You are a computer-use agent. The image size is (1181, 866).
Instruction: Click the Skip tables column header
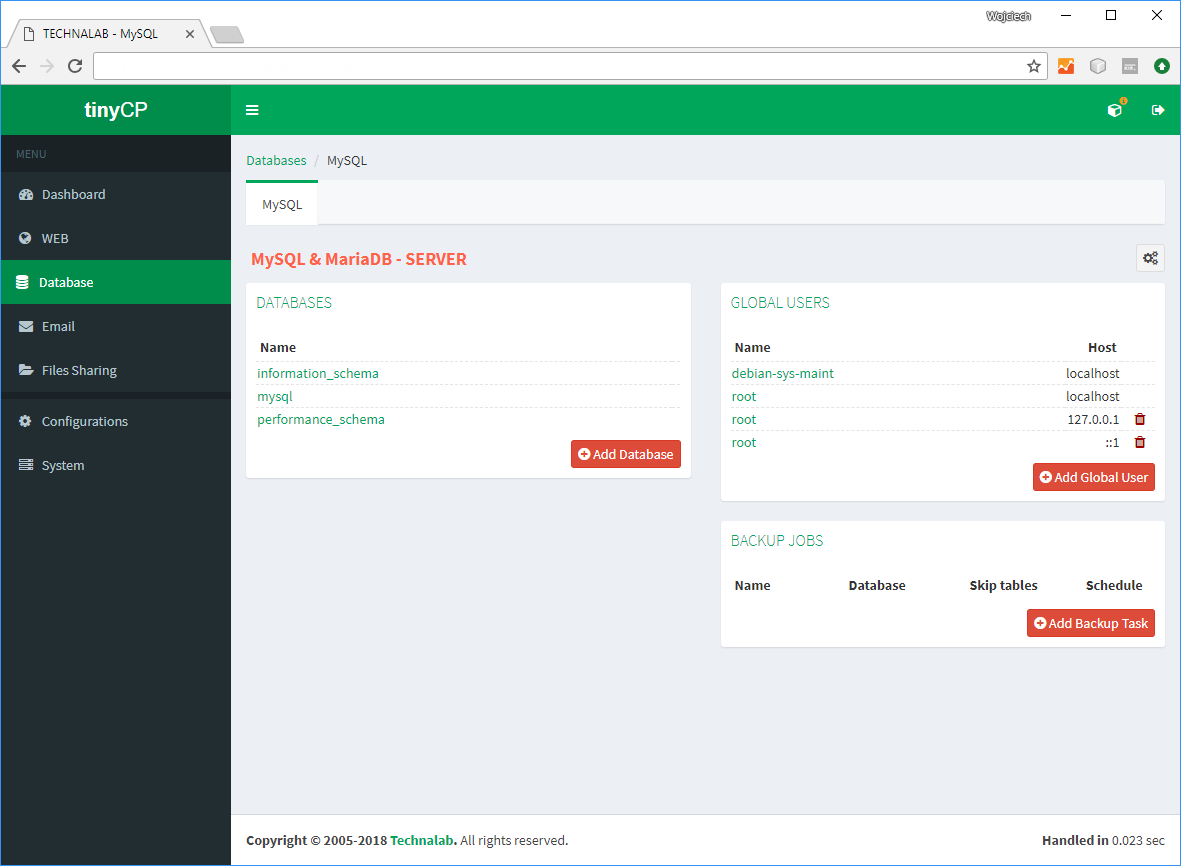[1003, 585]
